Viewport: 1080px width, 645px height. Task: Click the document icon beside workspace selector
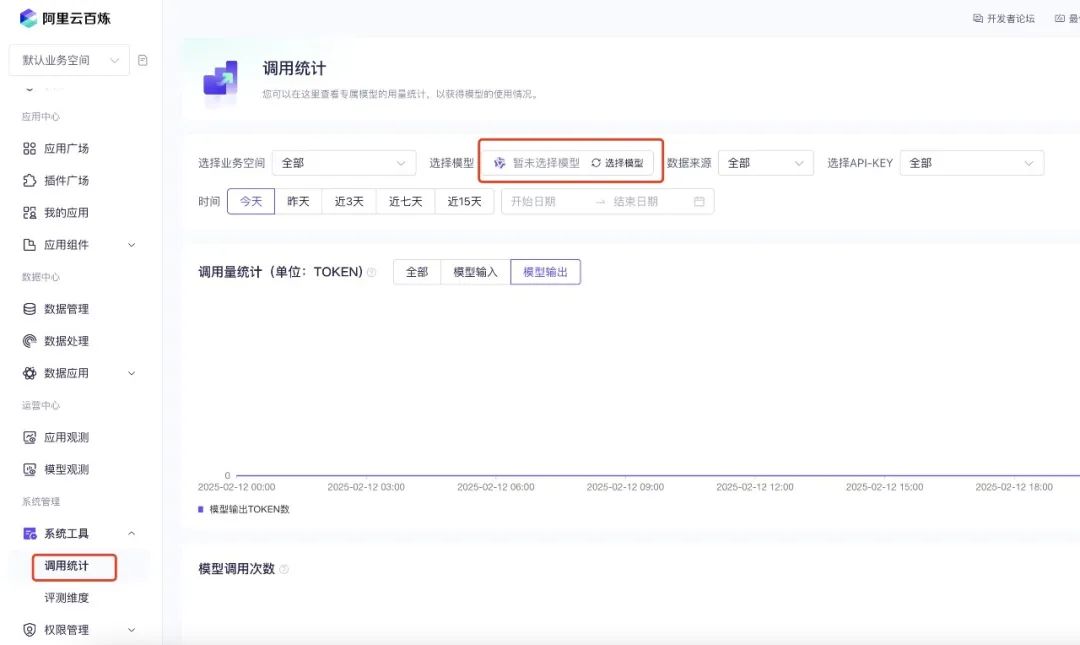143,60
